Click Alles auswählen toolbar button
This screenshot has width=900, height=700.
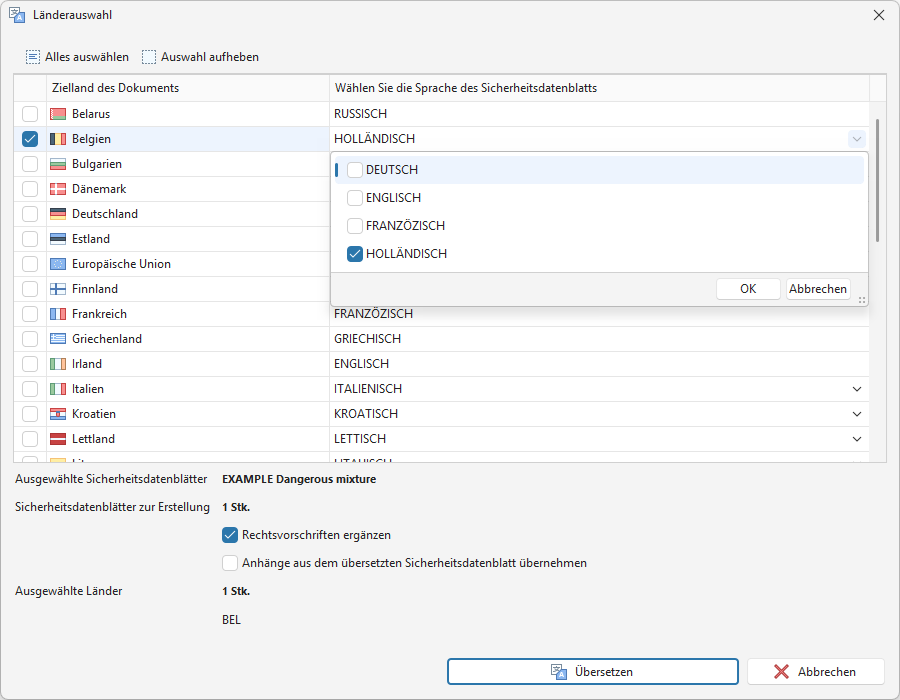(x=77, y=57)
